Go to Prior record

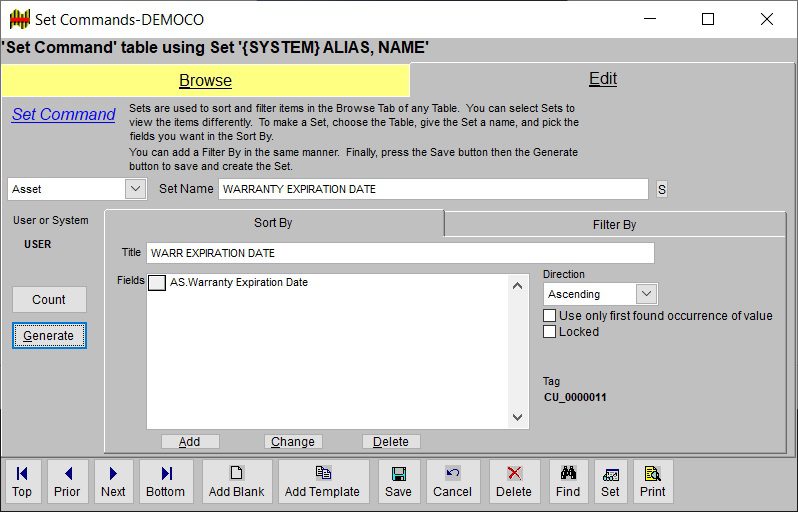[67, 481]
